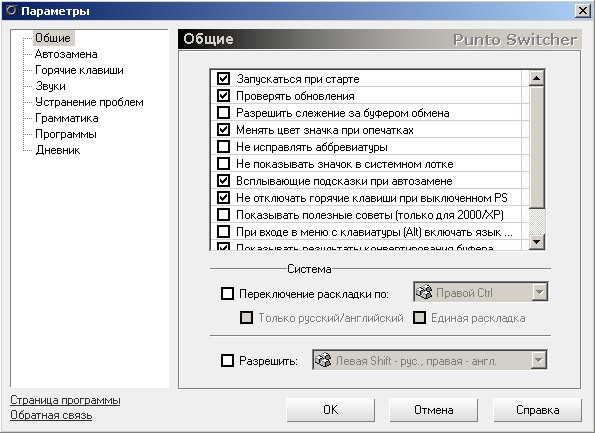
Task: Enable Переключение раскладки по checkbox
Action: [x=227, y=293]
